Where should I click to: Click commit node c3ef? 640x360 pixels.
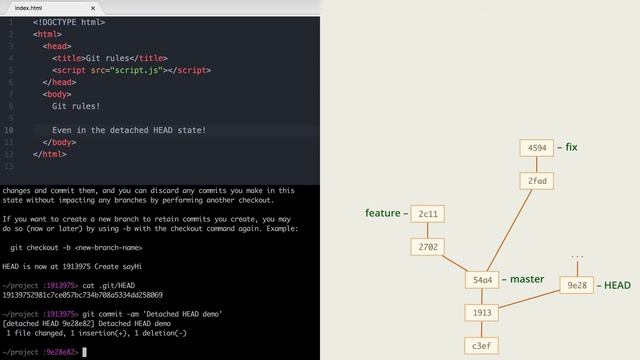(482, 346)
